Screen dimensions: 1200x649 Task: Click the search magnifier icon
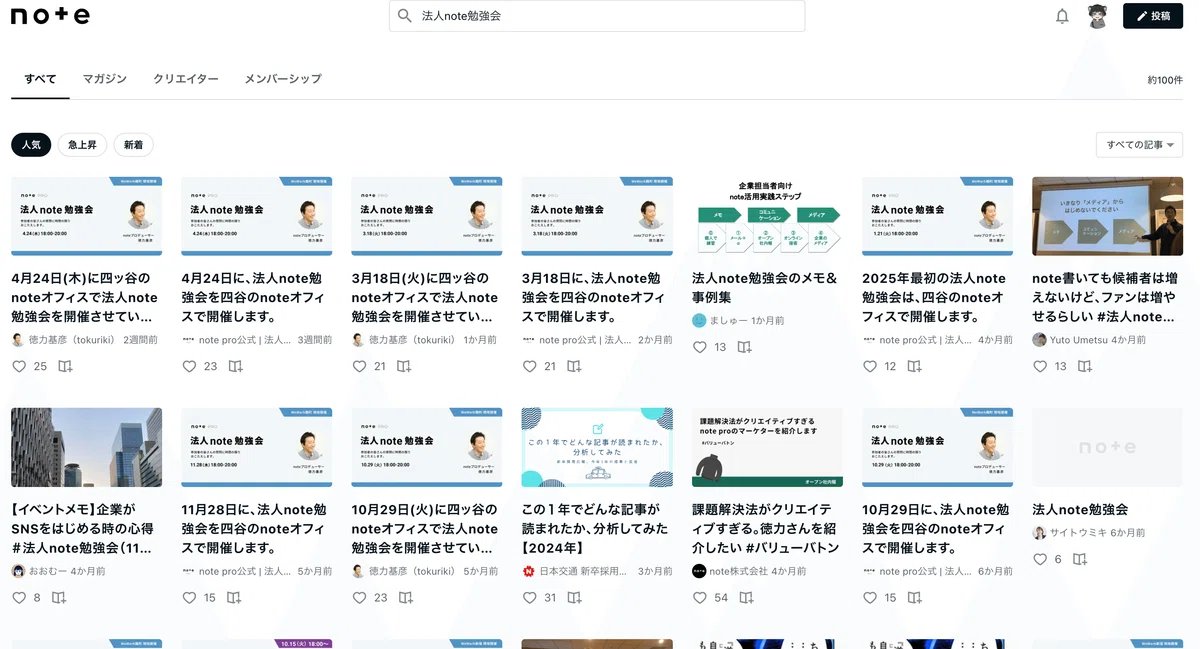(x=405, y=16)
